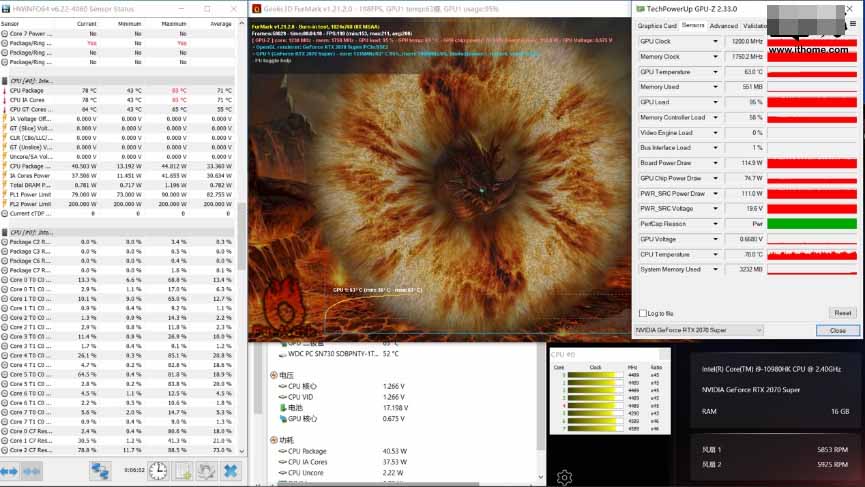Open GPU-Z hamburger menu icon
This screenshot has width=865, height=487.
[853, 24]
